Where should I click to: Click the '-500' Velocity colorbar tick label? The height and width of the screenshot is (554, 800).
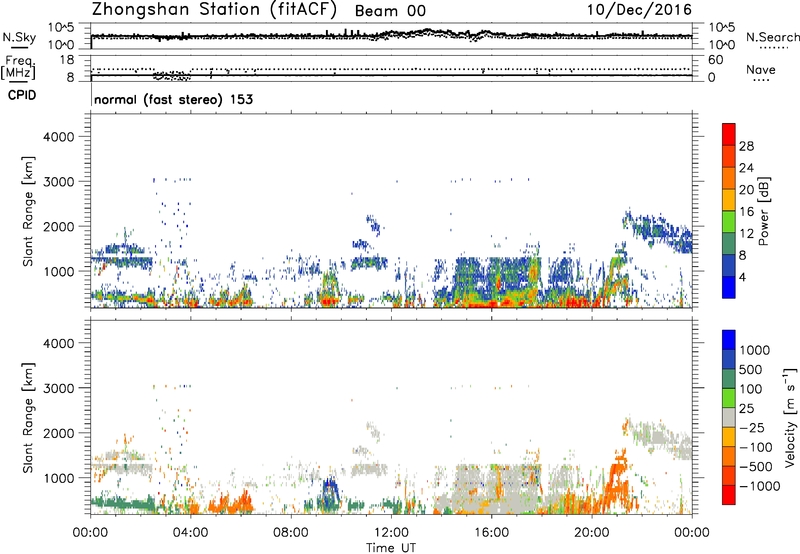coord(756,466)
